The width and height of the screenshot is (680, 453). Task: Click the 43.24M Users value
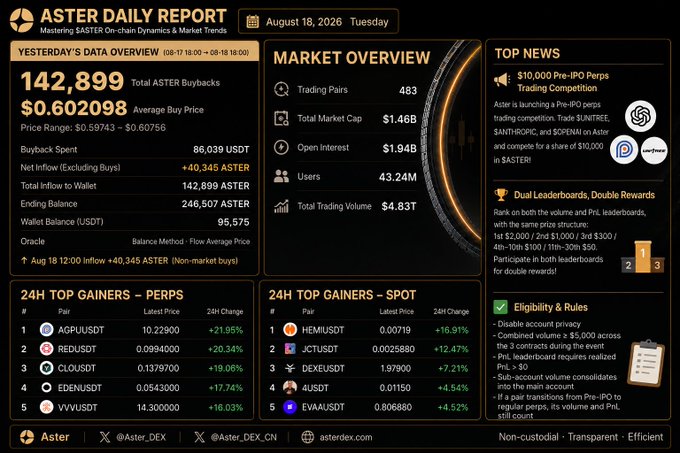(x=398, y=177)
